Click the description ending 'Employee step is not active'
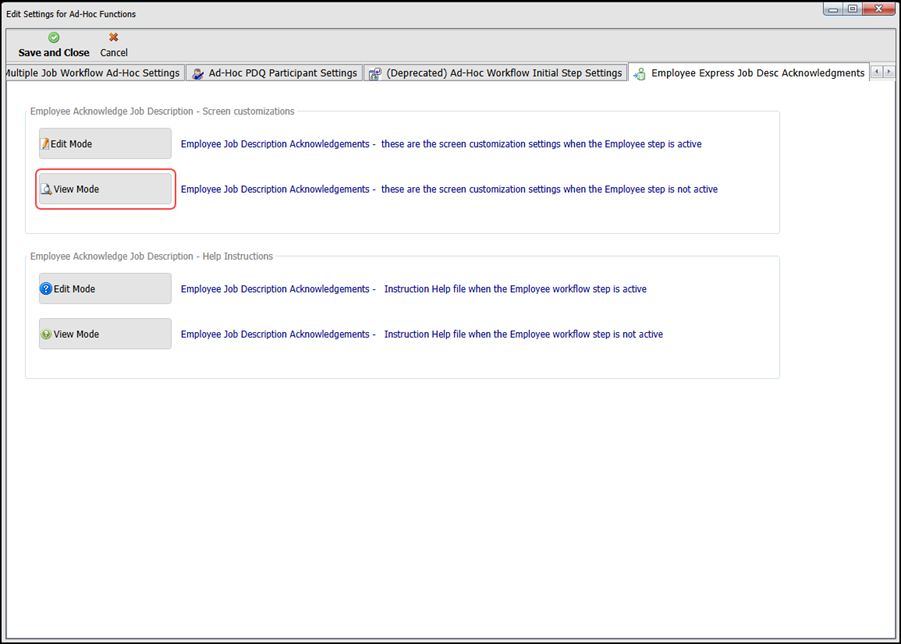The image size is (901, 644). 449,189
